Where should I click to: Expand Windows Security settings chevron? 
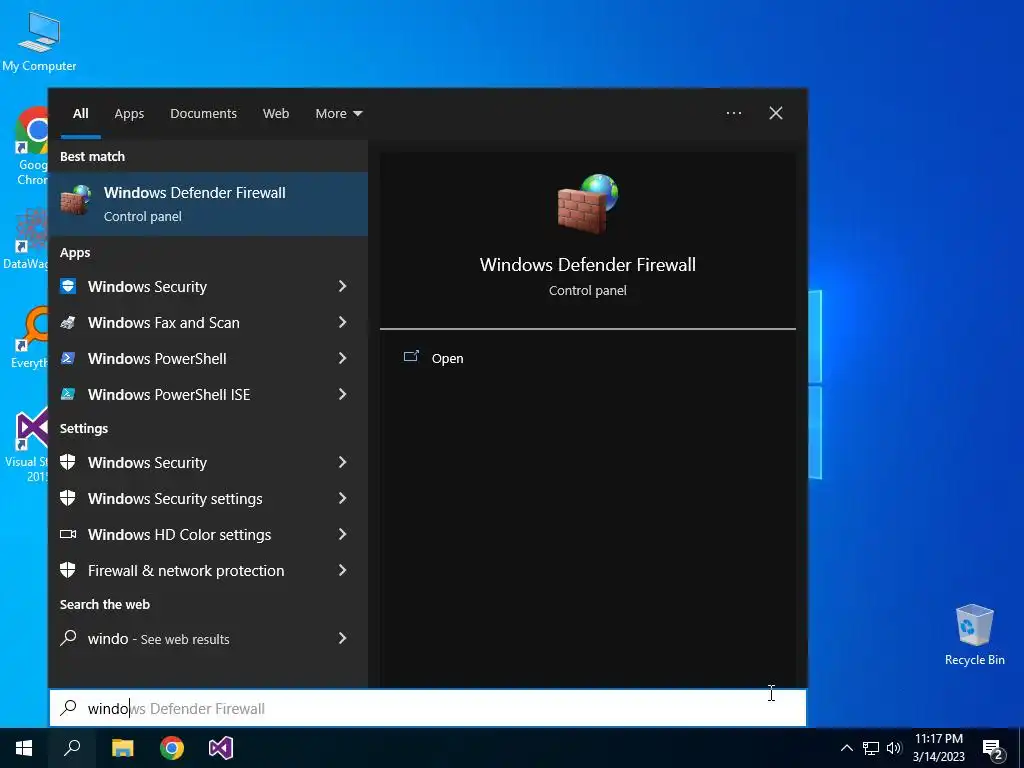pos(342,498)
